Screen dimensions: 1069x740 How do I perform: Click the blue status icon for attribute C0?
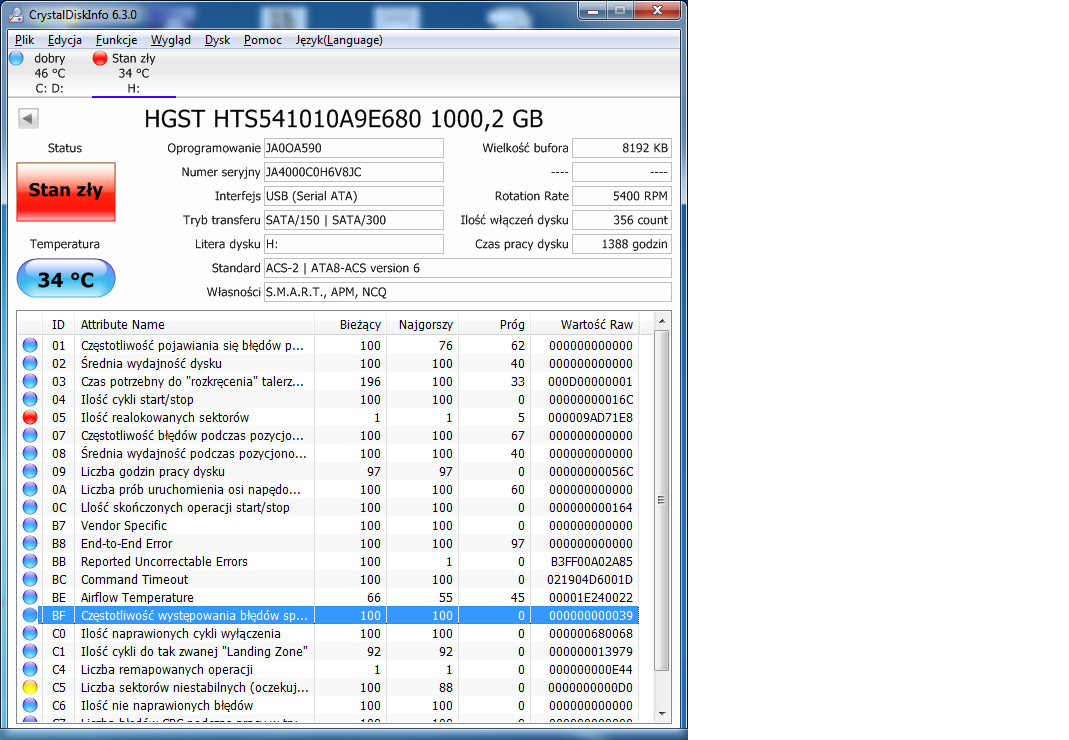pyautogui.click(x=30, y=634)
